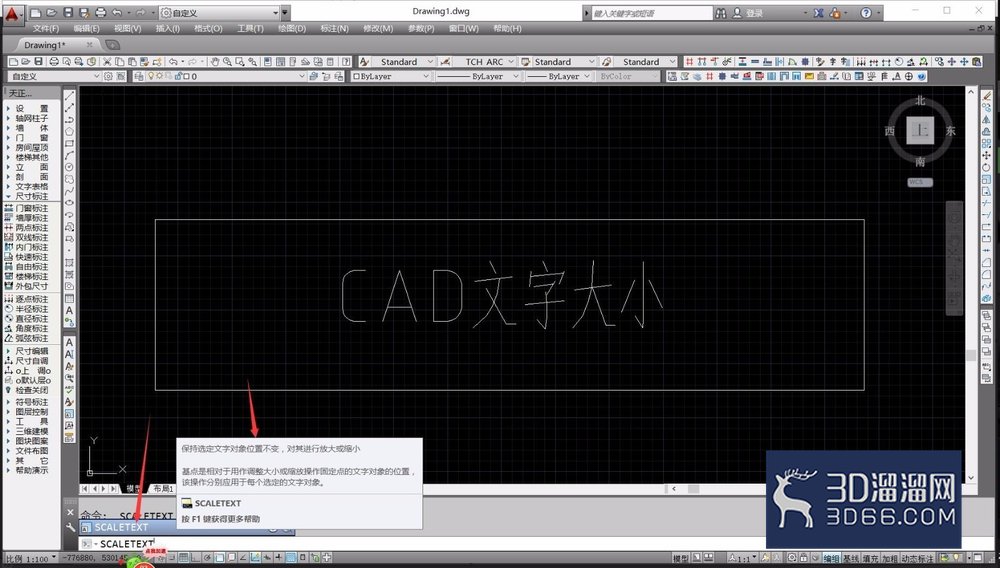This screenshot has width=1000, height=568.
Task: Open the ByLayer color dropdown
Action: 392,76
